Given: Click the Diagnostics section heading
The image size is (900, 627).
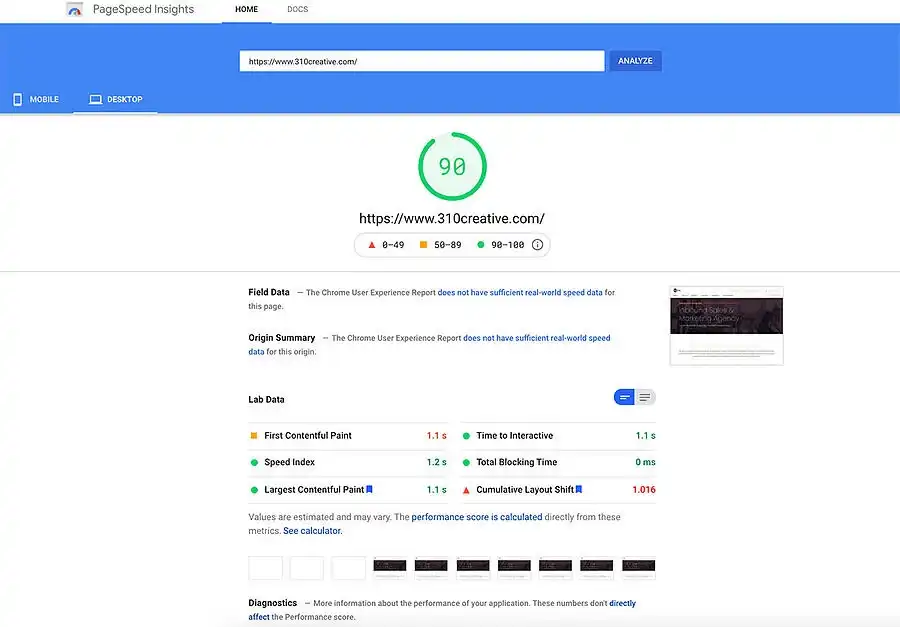Looking at the screenshot, I should pyautogui.click(x=273, y=603).
